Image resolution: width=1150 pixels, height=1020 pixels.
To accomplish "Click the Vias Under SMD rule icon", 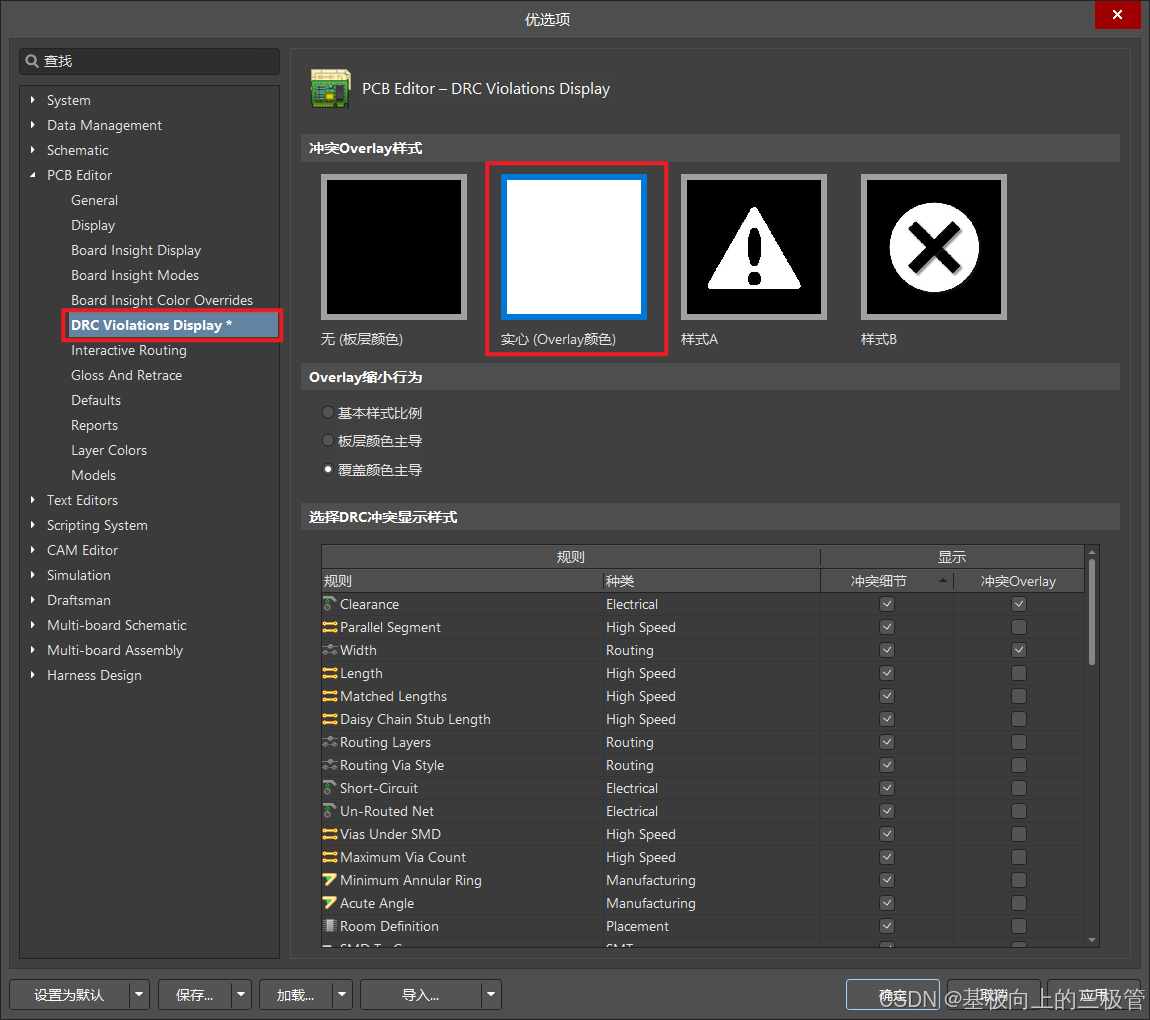I will pos(330,834).
